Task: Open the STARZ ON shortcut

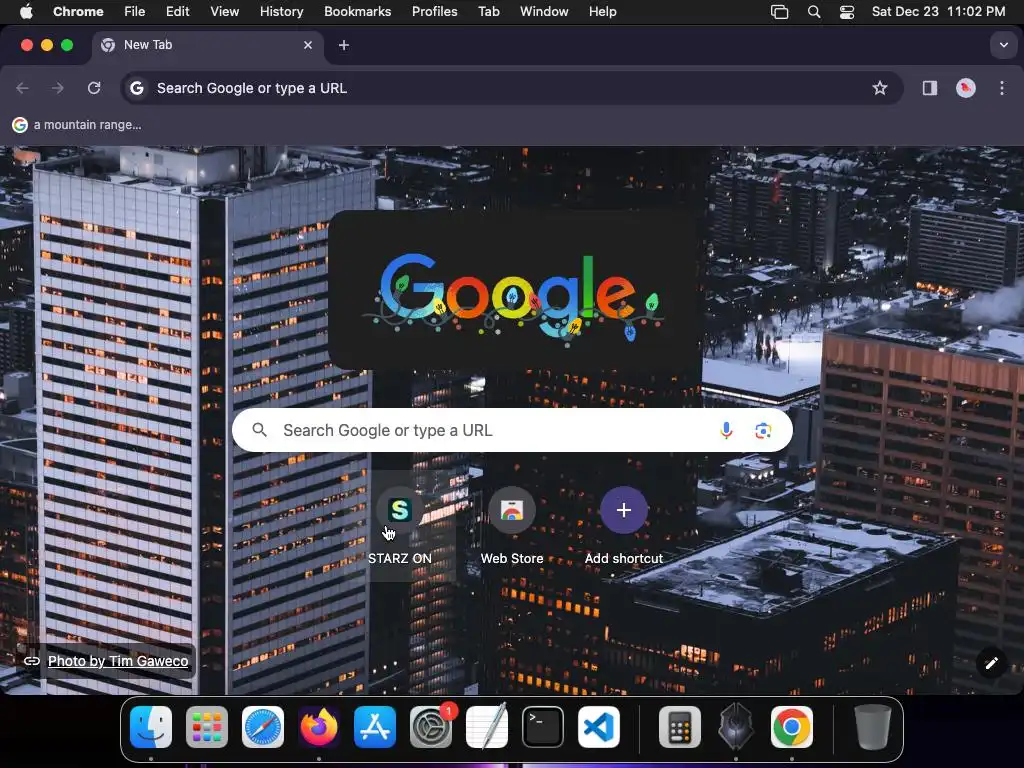Action: 400,526
